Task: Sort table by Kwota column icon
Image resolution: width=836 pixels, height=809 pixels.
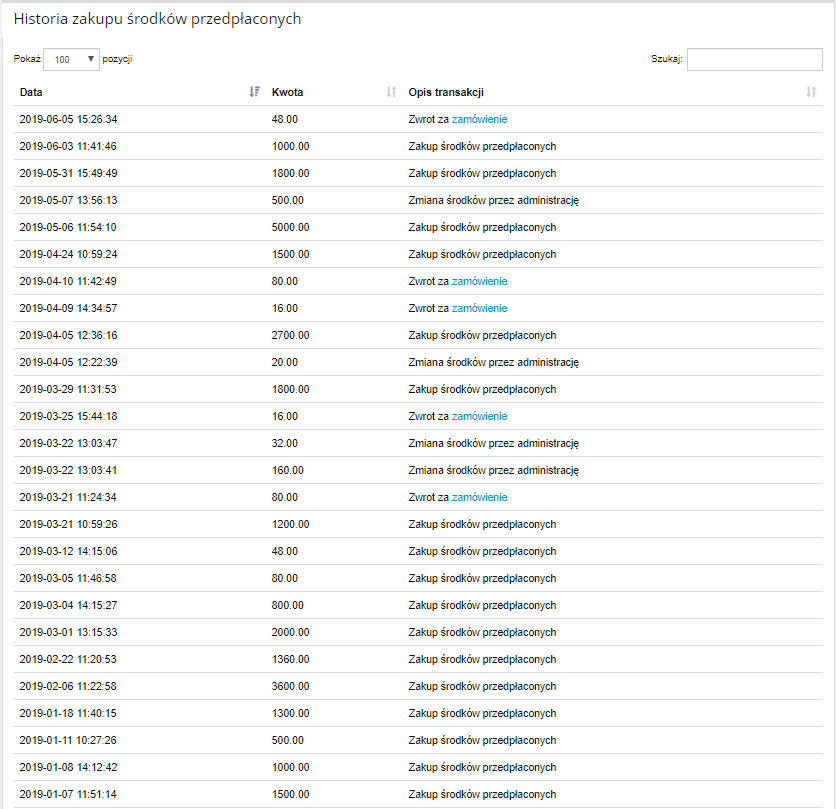Action: (x=391, y=92)
